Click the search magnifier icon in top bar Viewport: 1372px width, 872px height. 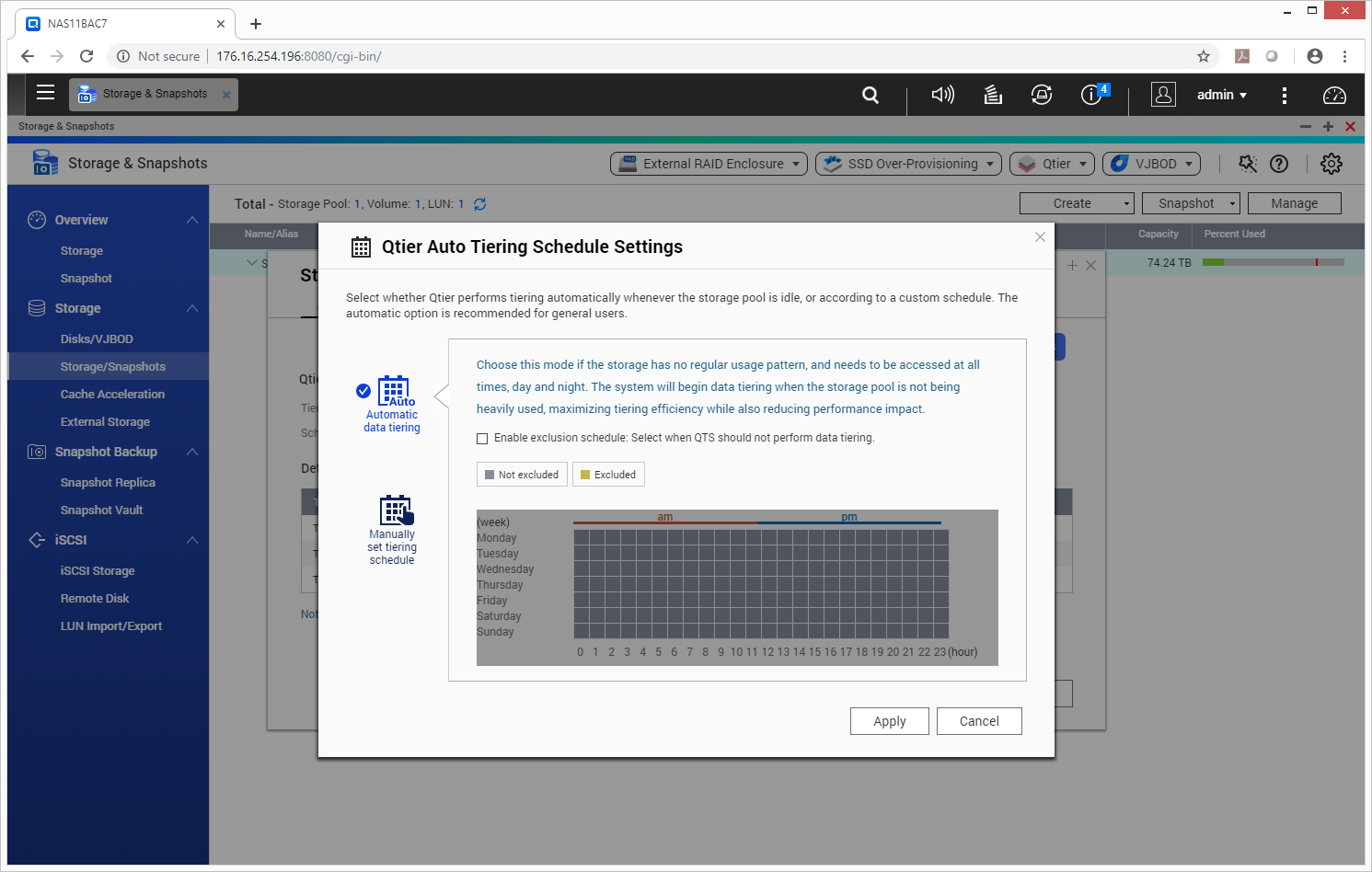pos(870,95)
